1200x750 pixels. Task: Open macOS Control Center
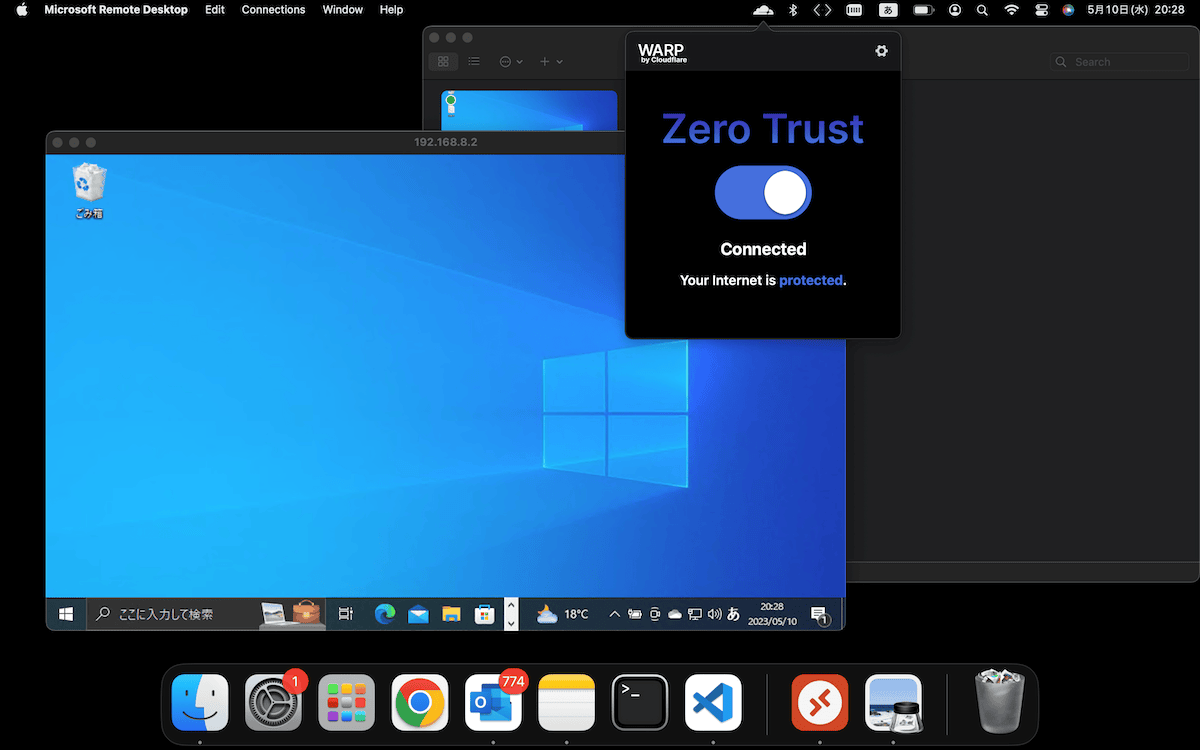point(1041,10)
